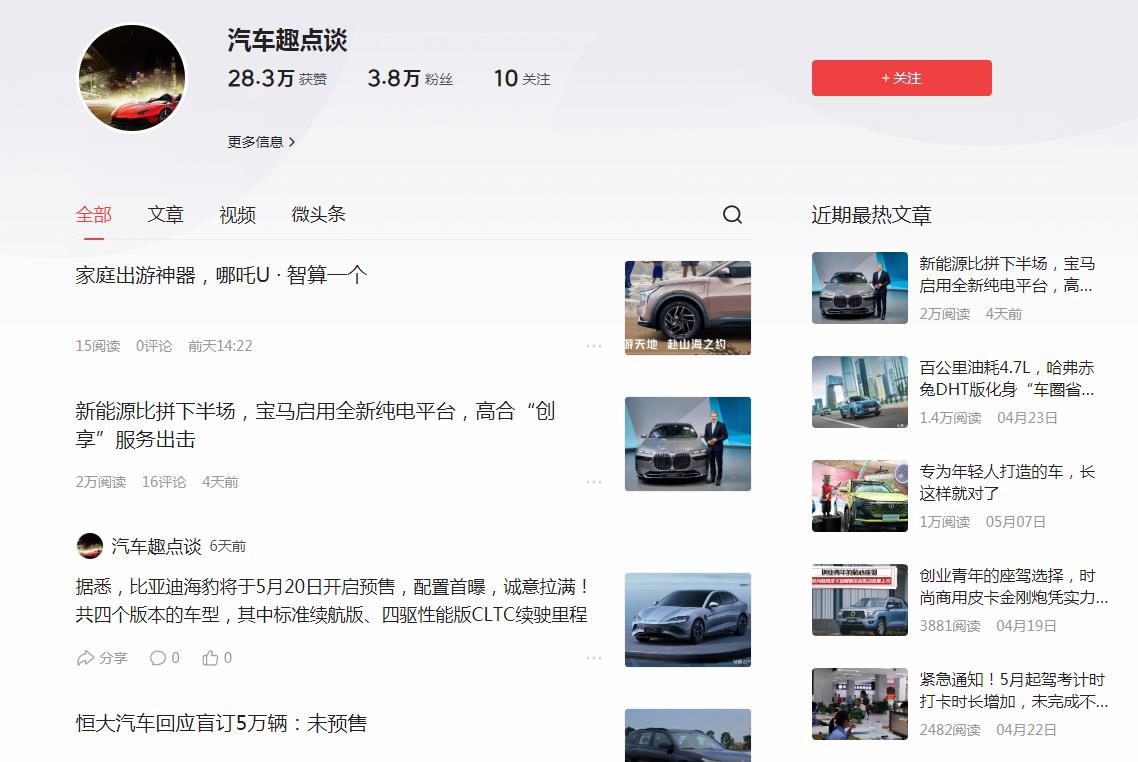Click 近期最热文章 sidebar heading
Screen dimensions: 1138x762
click(x=871, y=216)
